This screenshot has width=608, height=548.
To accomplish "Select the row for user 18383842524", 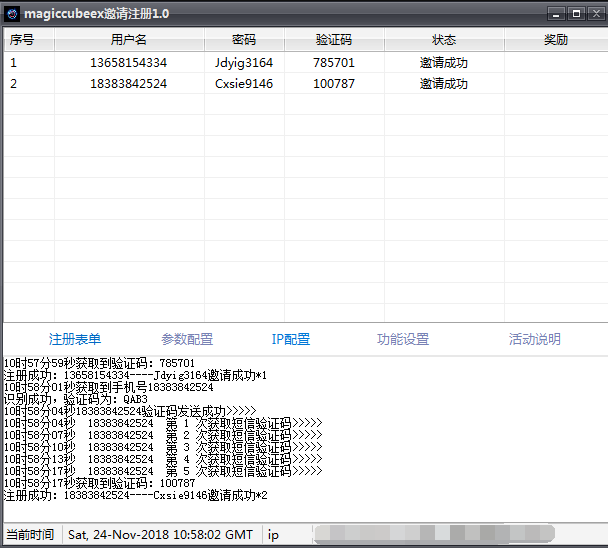I will 129,83.
